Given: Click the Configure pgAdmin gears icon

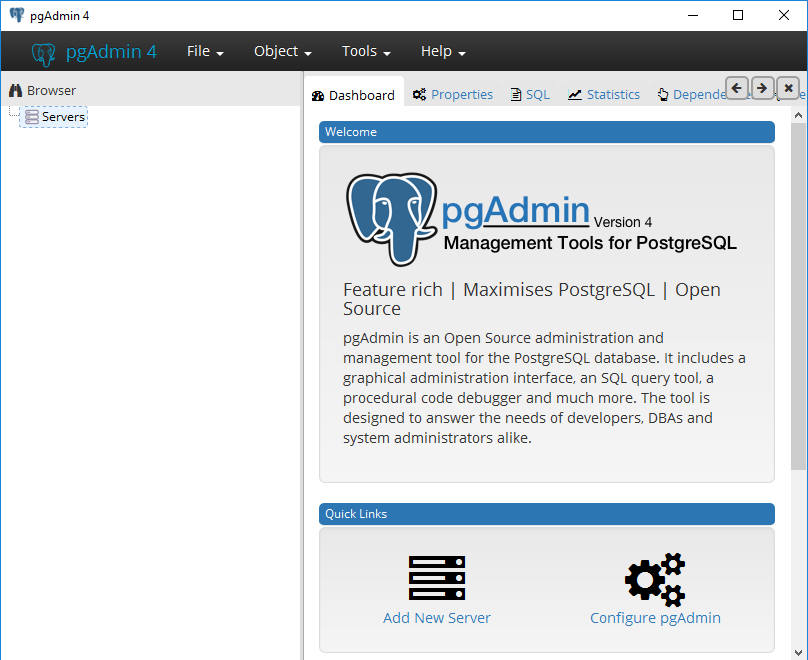Looking at the screenshot, I should point(655,579).
